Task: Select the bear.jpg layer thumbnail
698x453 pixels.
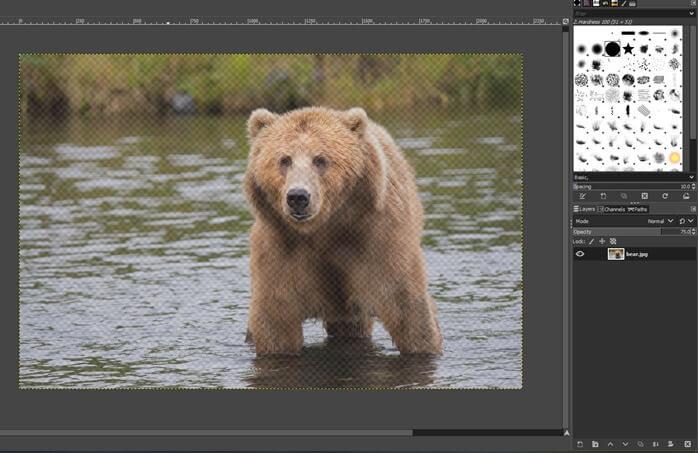Action: (x=616, y=254)
